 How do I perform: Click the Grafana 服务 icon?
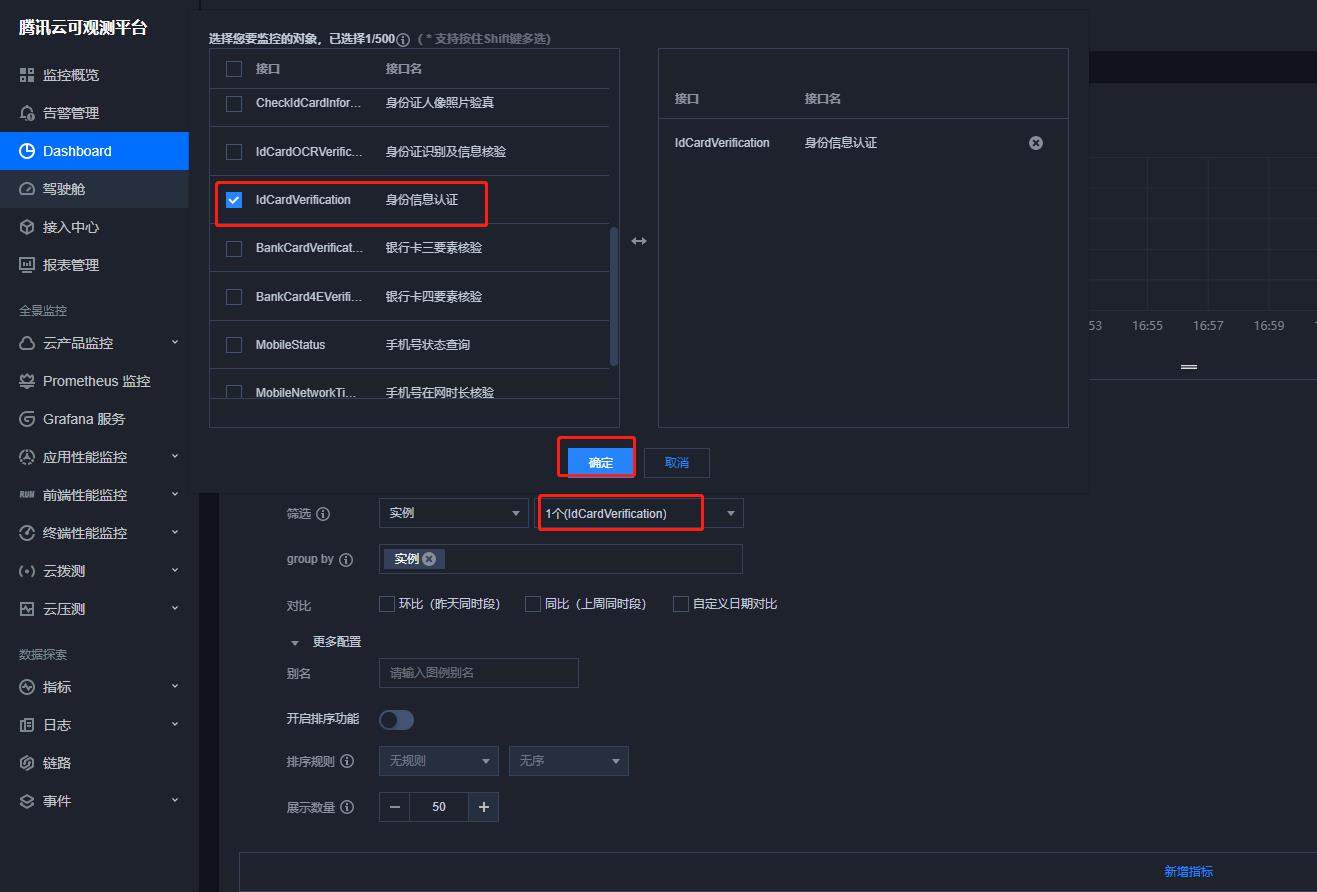click(27, 419)
